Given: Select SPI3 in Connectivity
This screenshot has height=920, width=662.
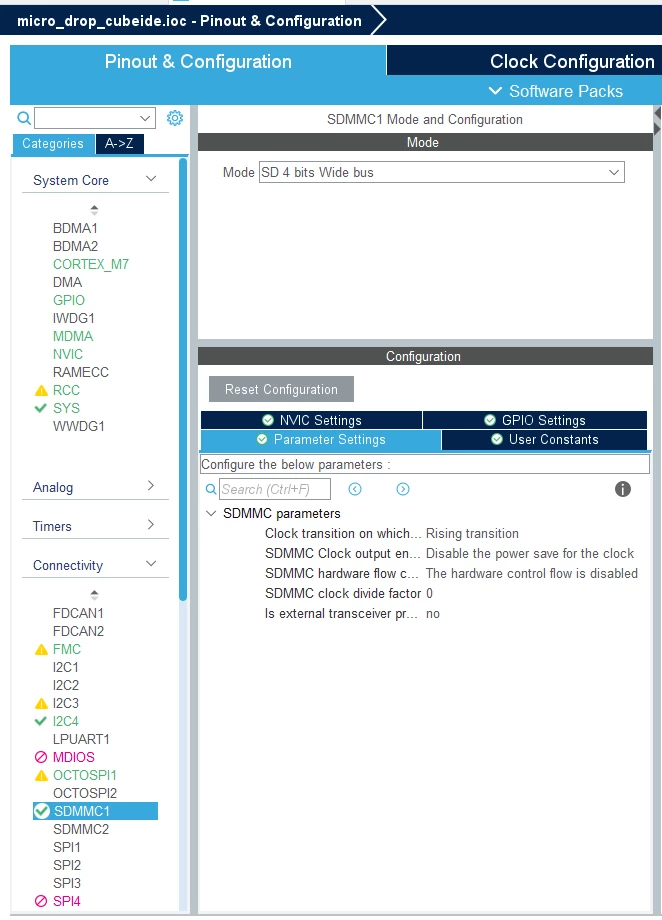Looking at the screenshot, I should pos(67,883).
